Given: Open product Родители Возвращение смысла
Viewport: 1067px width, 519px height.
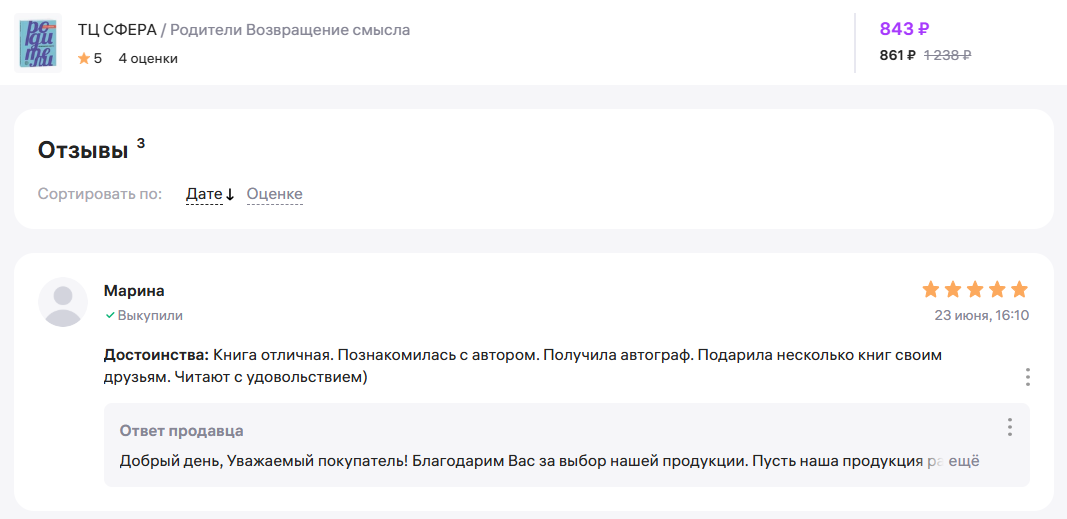Looking at the screenshot, I should pyautogui.click(x=290, y=30).
